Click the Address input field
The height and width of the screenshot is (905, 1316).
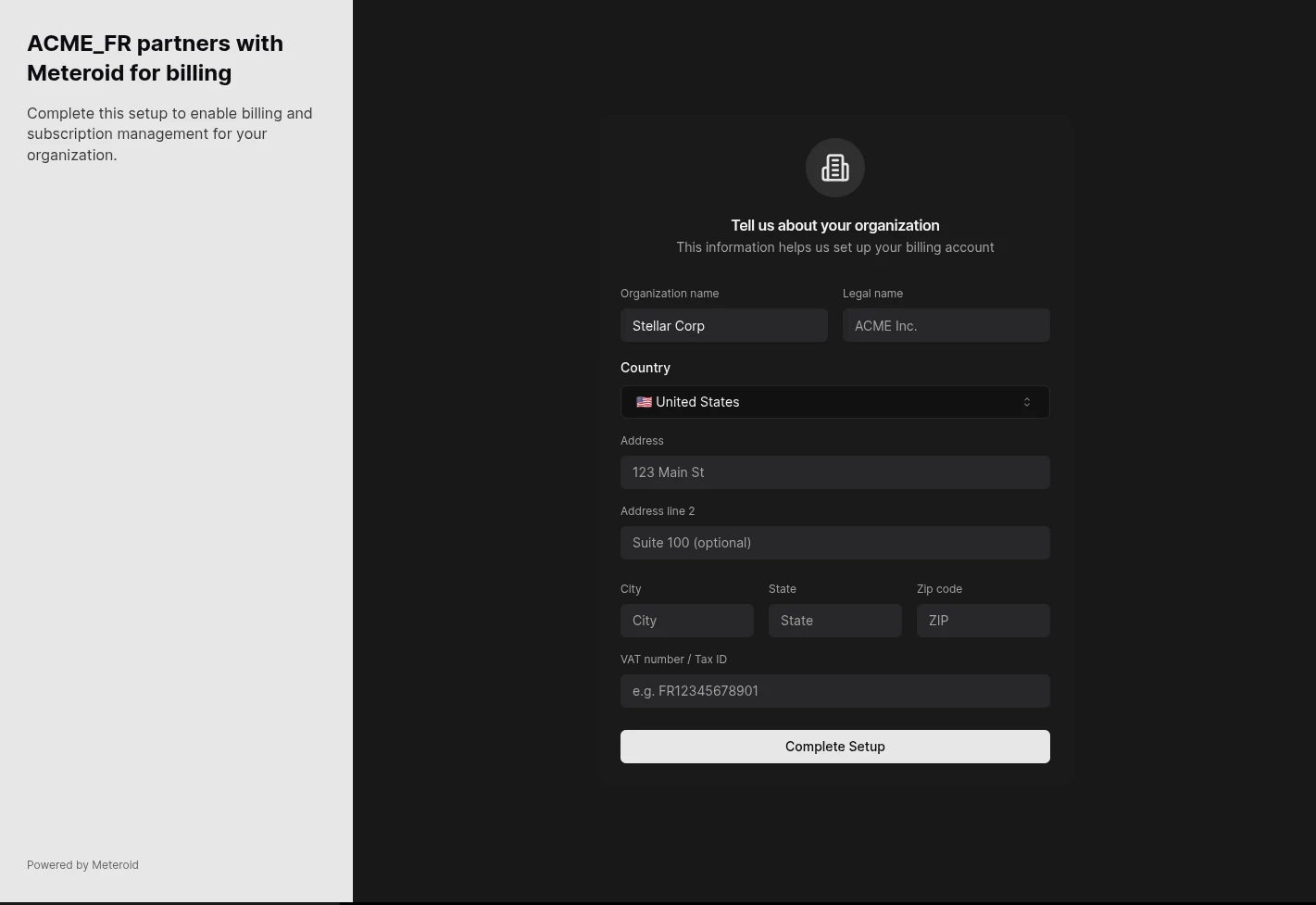tap(835, 472)
